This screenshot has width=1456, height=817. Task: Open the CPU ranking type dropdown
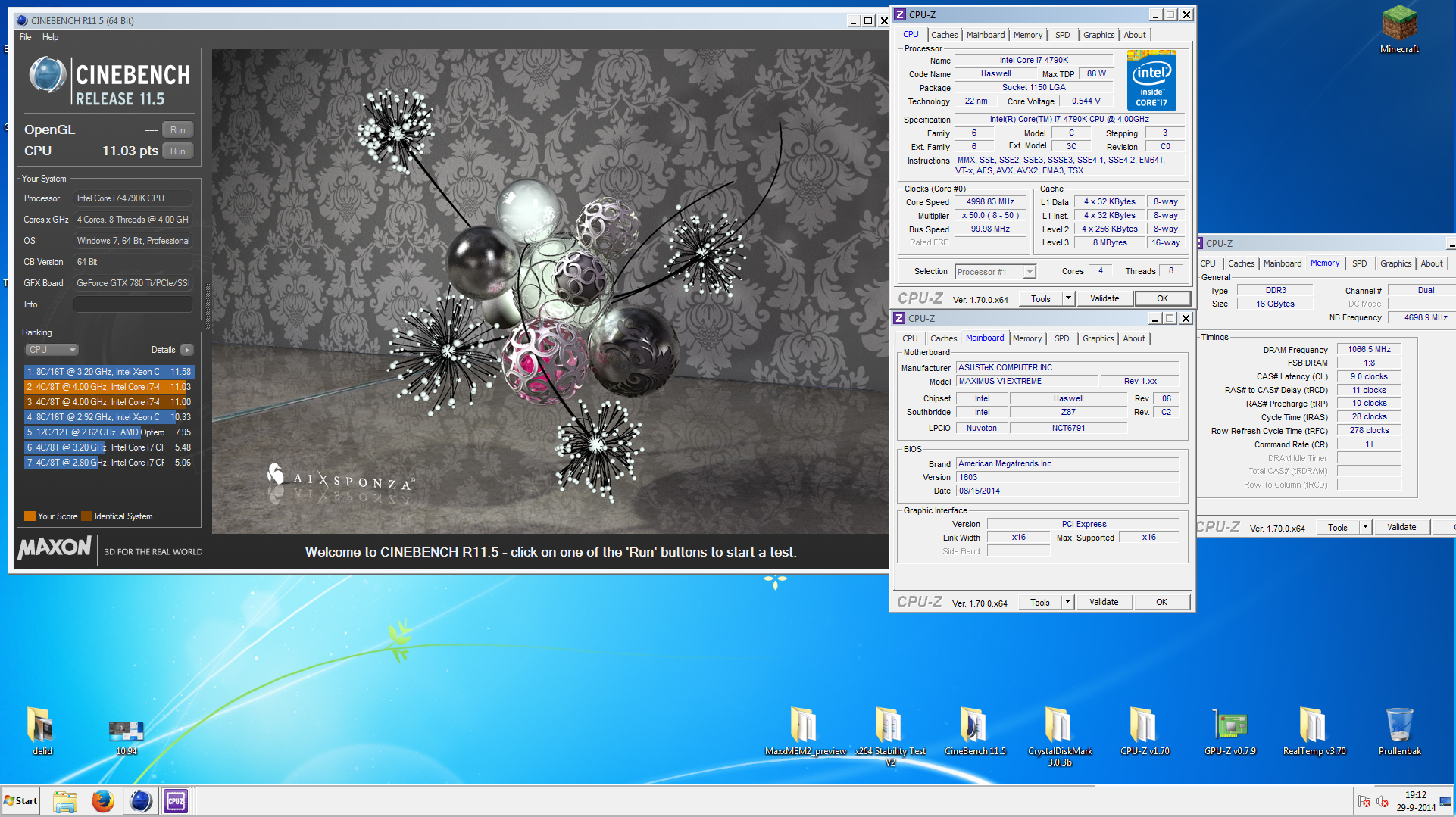[x=52, y=350]
